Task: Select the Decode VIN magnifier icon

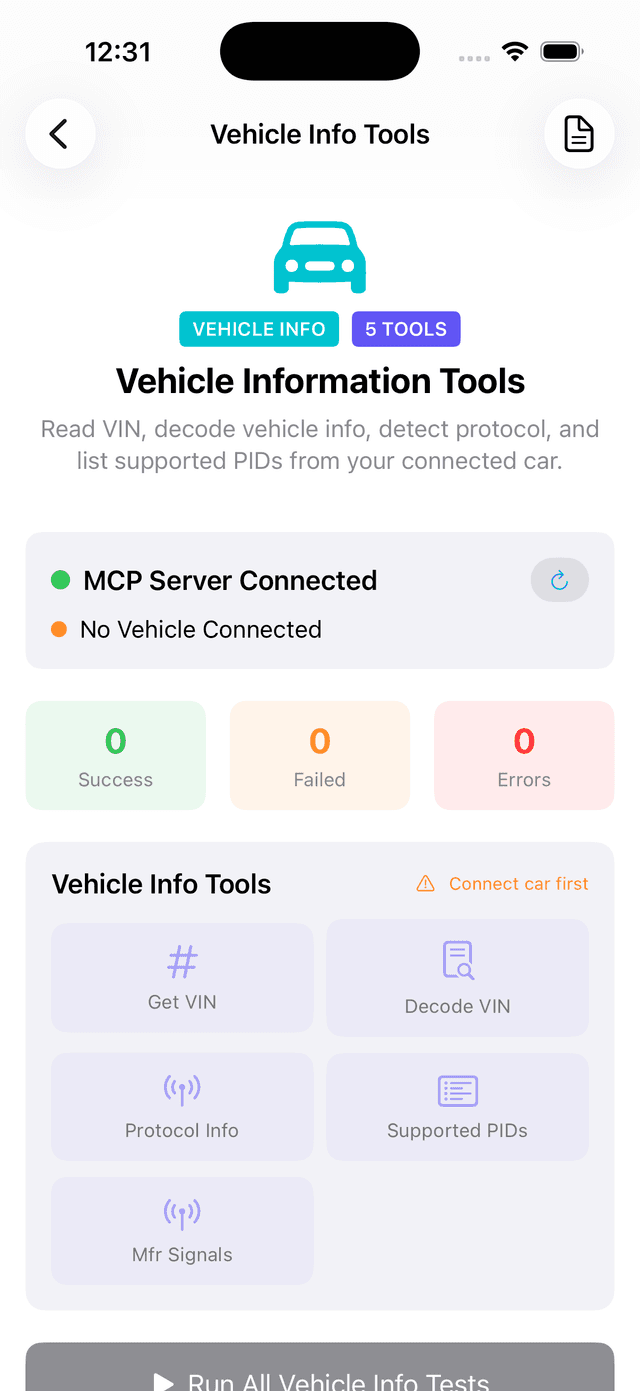Action: click(x=457, y=959)
